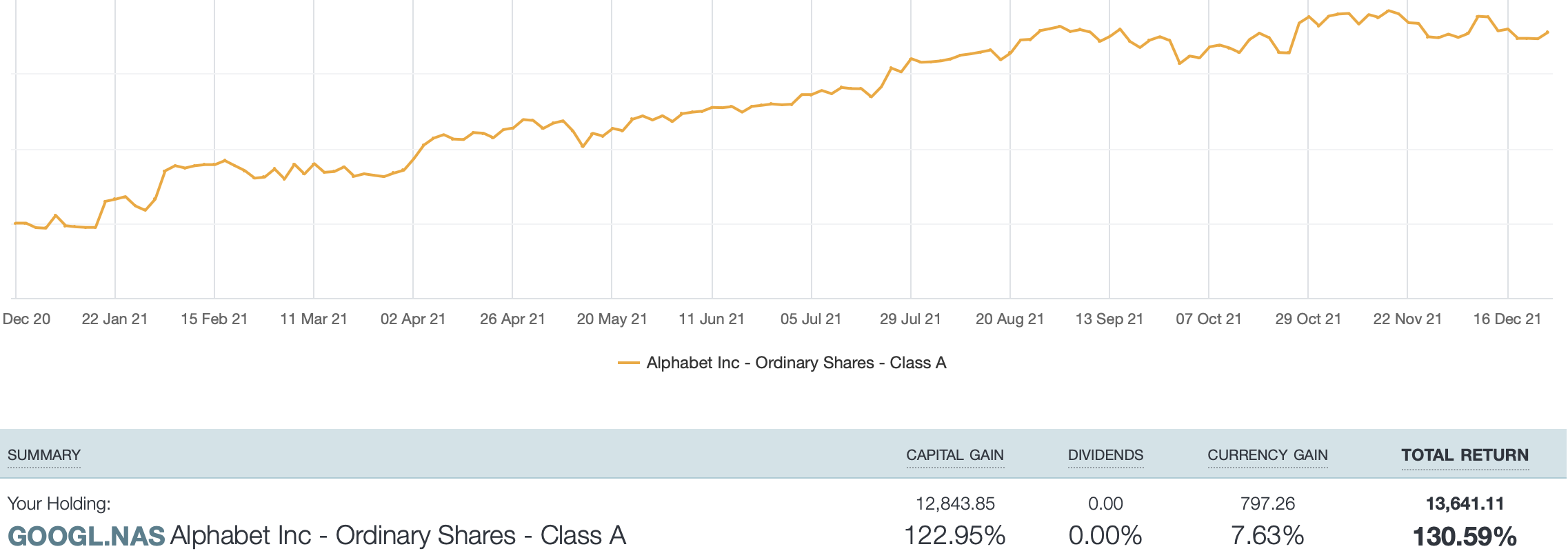Click the TOTAL RETURN header
Viewport: 1568px width, 560px height.
pos(1465,455)
